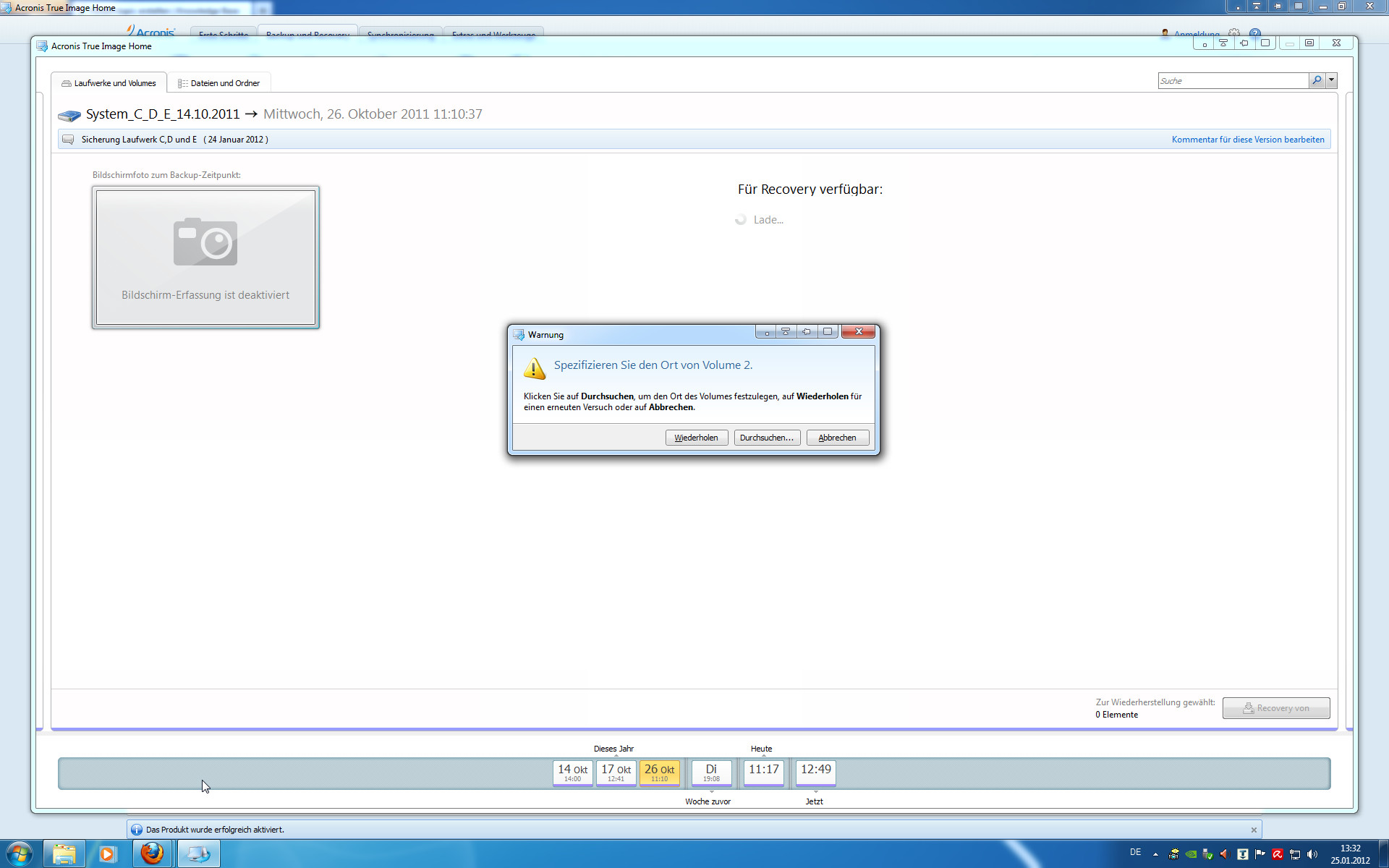Show hidden system tray icons
The height and width of the screenshot is (868, 1389).
[1155, 854]
